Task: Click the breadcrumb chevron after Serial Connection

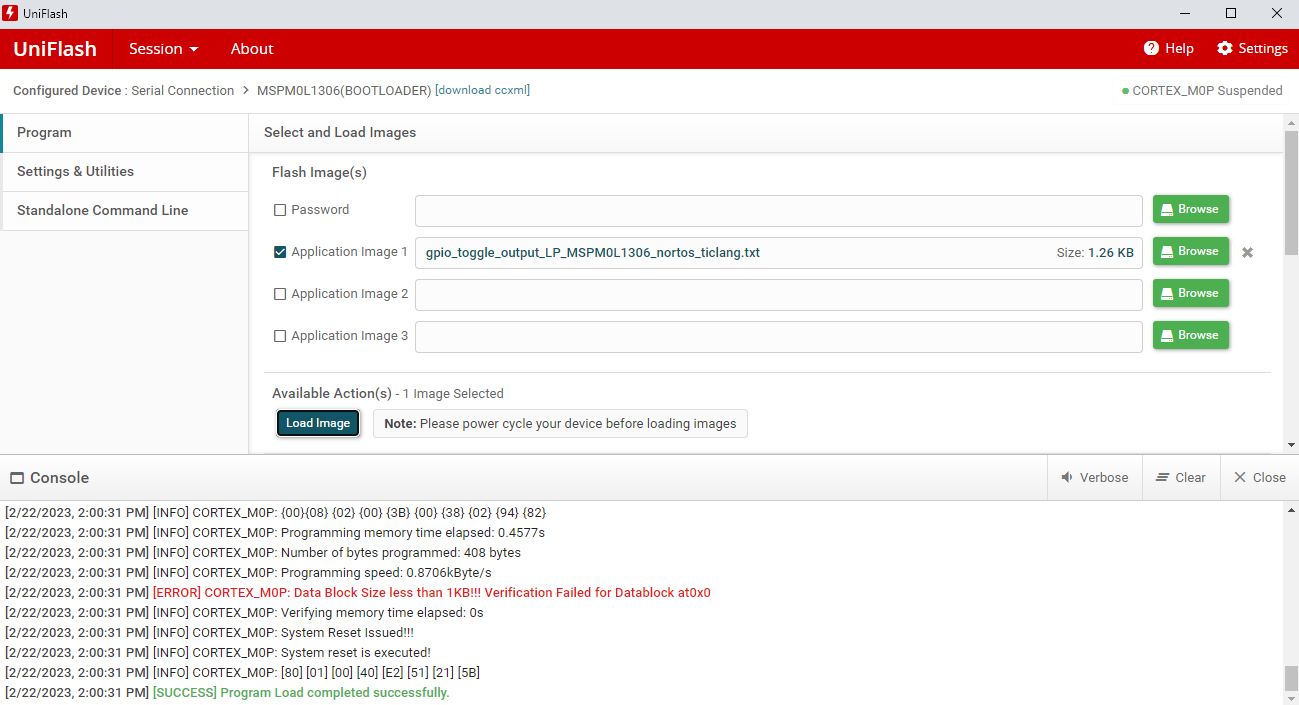Action: tap(246, 90)
